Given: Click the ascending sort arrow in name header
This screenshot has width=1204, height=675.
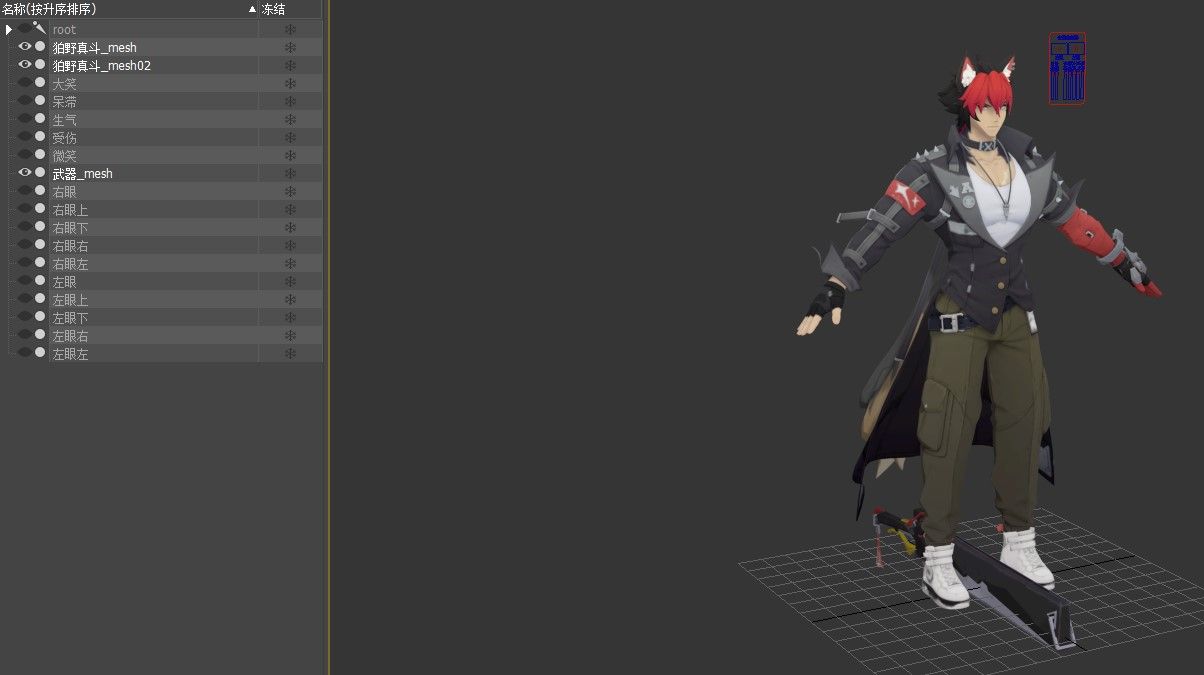Looking at the screenshot, I should pyautogui.click(x=252, y=9).
